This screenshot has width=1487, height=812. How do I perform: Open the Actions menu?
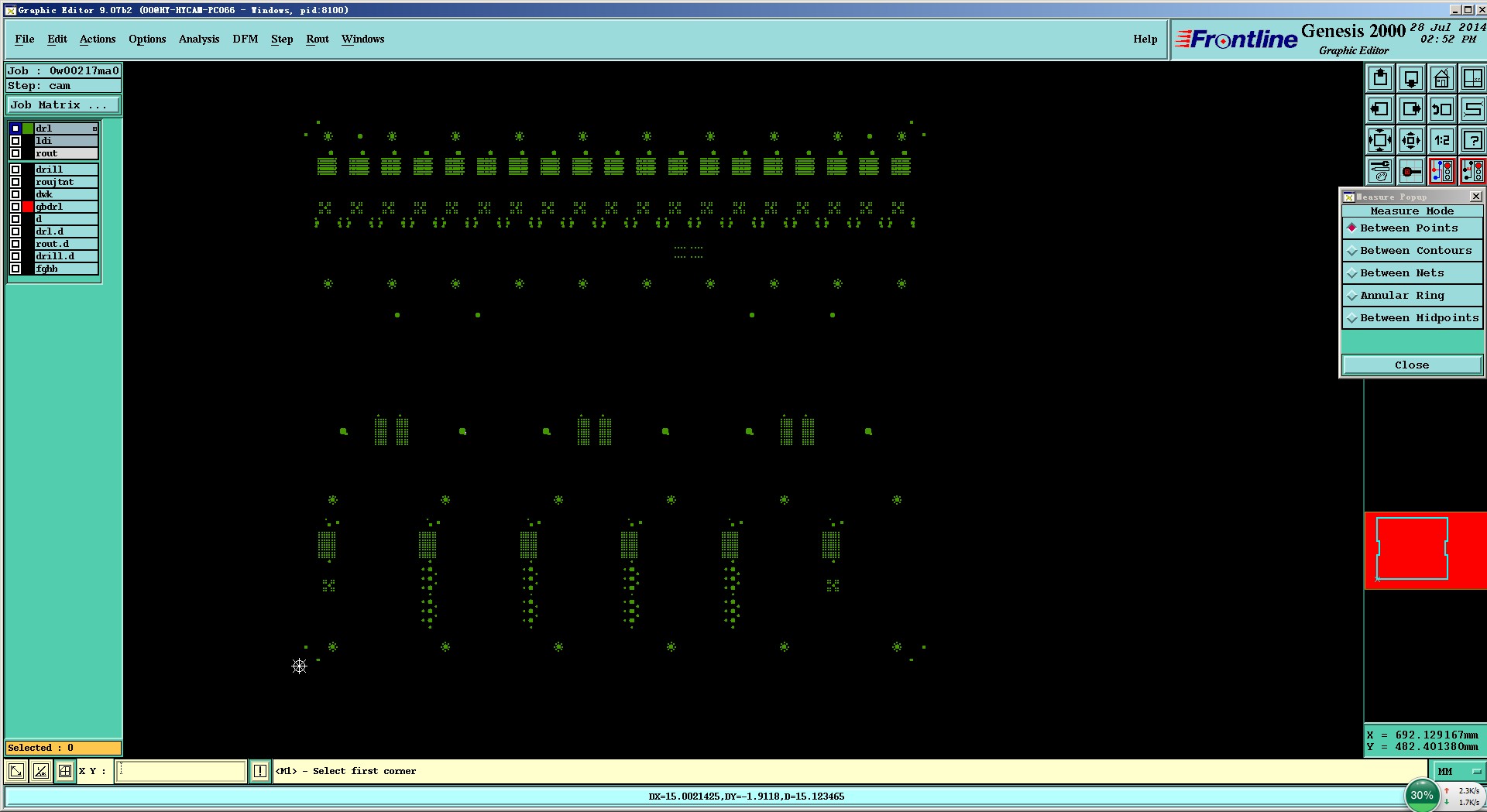(98, 39)
